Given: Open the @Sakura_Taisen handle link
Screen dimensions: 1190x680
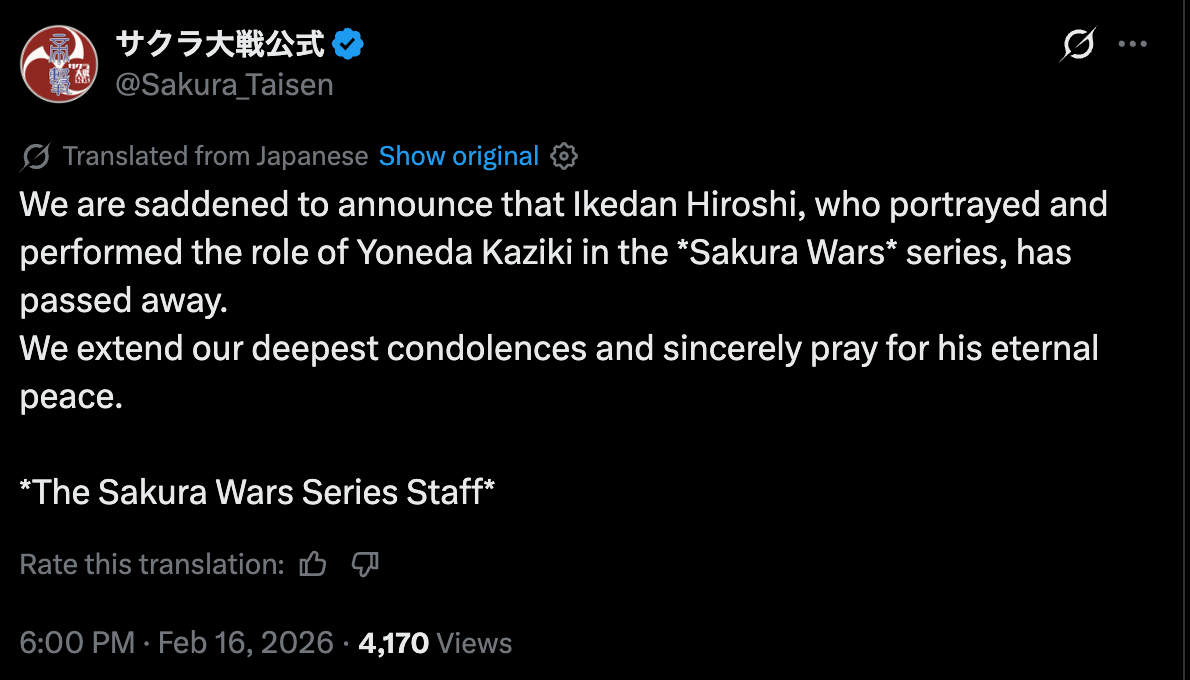Looking at the screenshot, I should 224,85.
